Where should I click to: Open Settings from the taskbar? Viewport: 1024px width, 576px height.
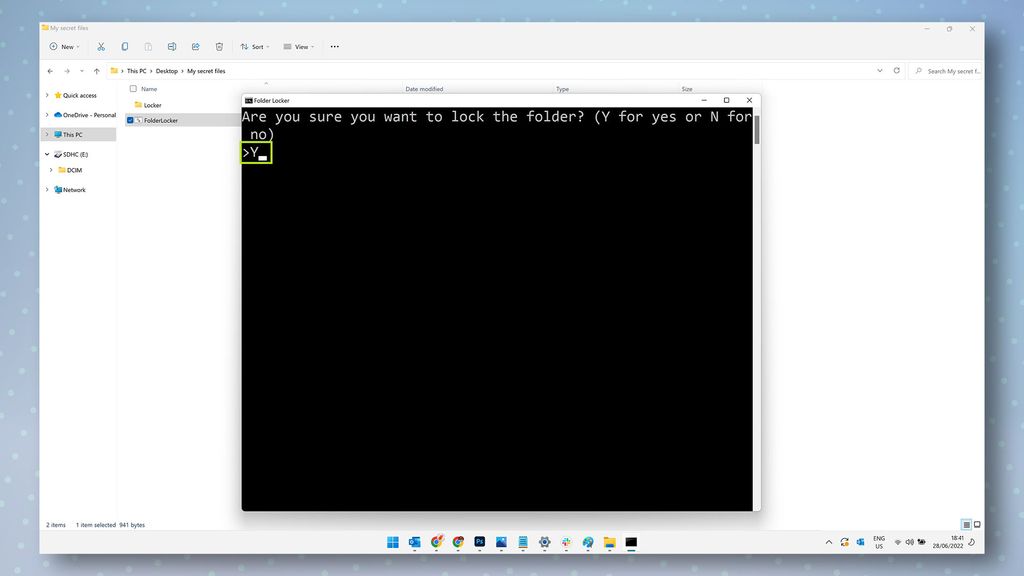(544, 542)
